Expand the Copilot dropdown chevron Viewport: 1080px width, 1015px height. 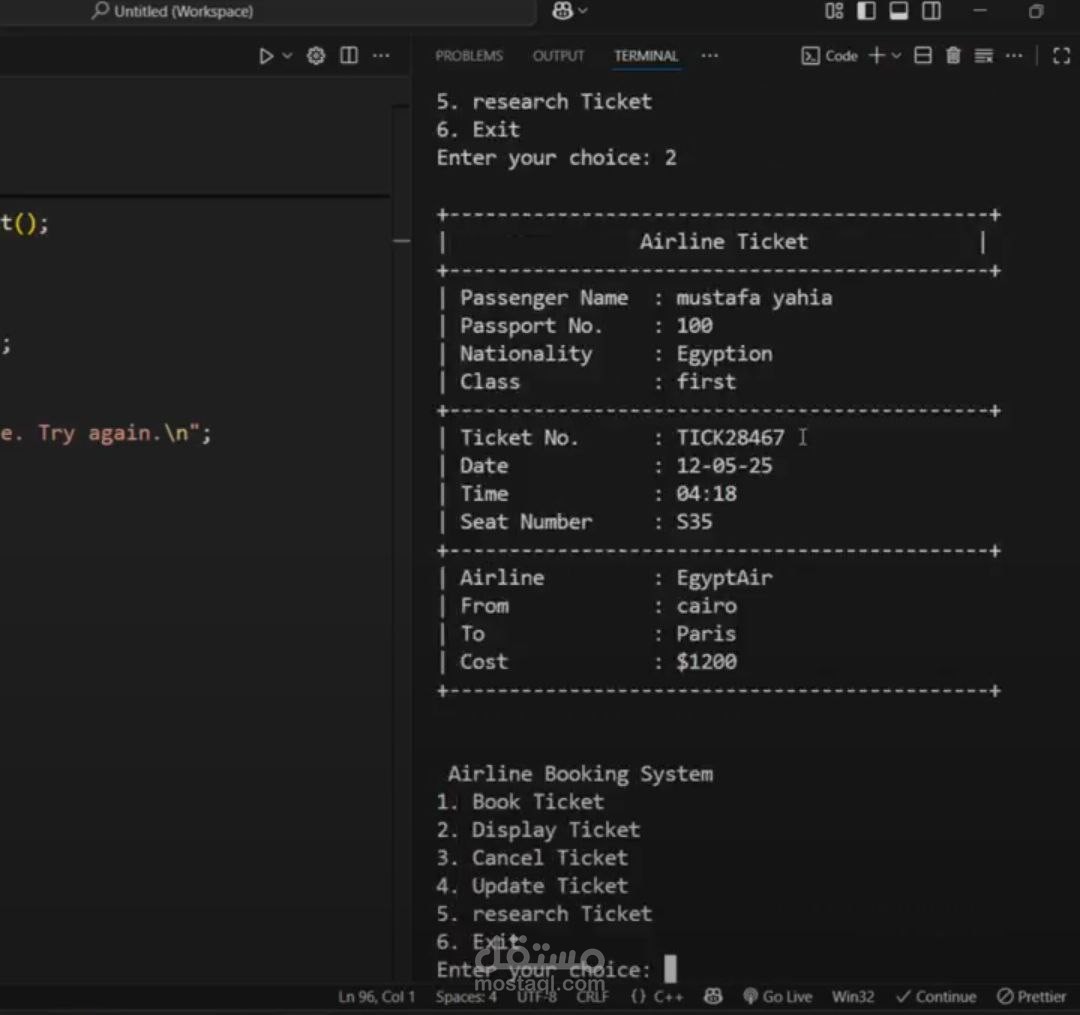pyautogui.click(x=583, y=10)
